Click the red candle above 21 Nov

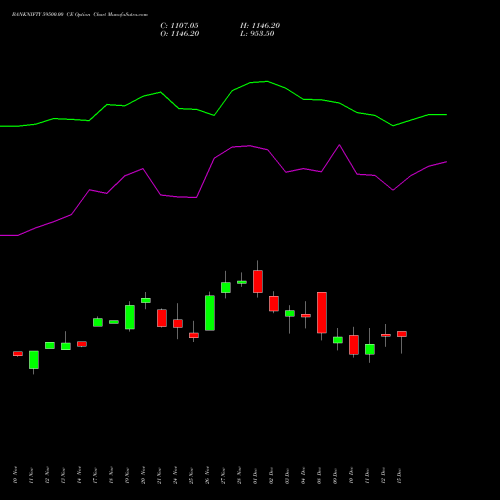(x=162, y=318)
